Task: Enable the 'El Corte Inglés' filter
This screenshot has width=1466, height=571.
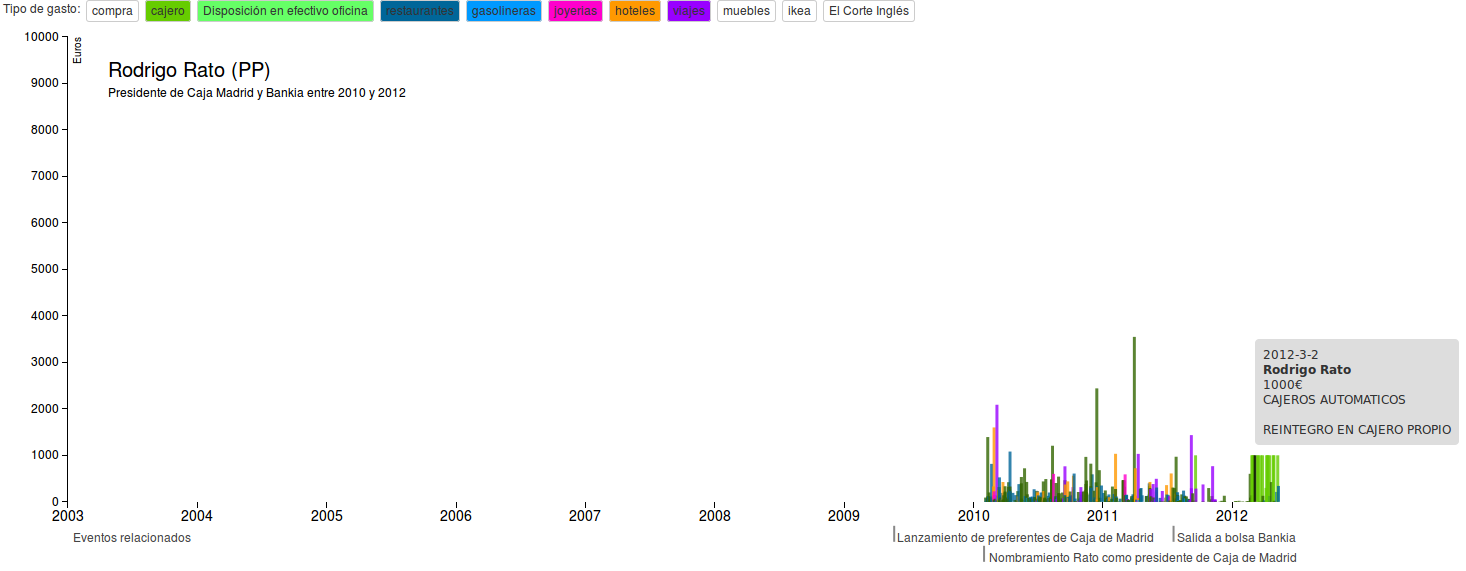Action: [x=867, y=11]
